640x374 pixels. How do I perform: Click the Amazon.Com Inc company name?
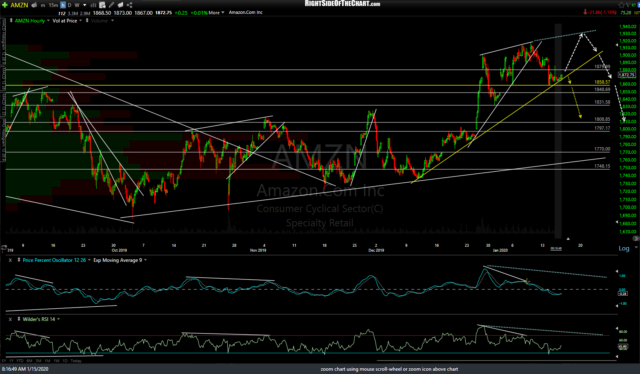click(245, 12)
